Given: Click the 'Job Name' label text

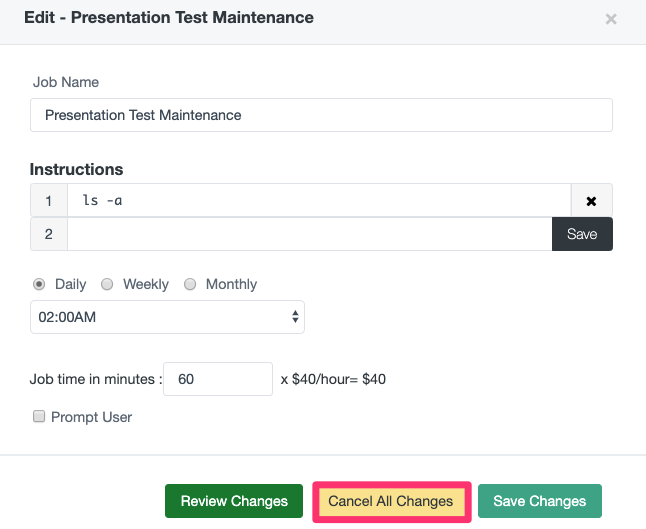Looking at the screenshot, I should click(x=66, y=82).
